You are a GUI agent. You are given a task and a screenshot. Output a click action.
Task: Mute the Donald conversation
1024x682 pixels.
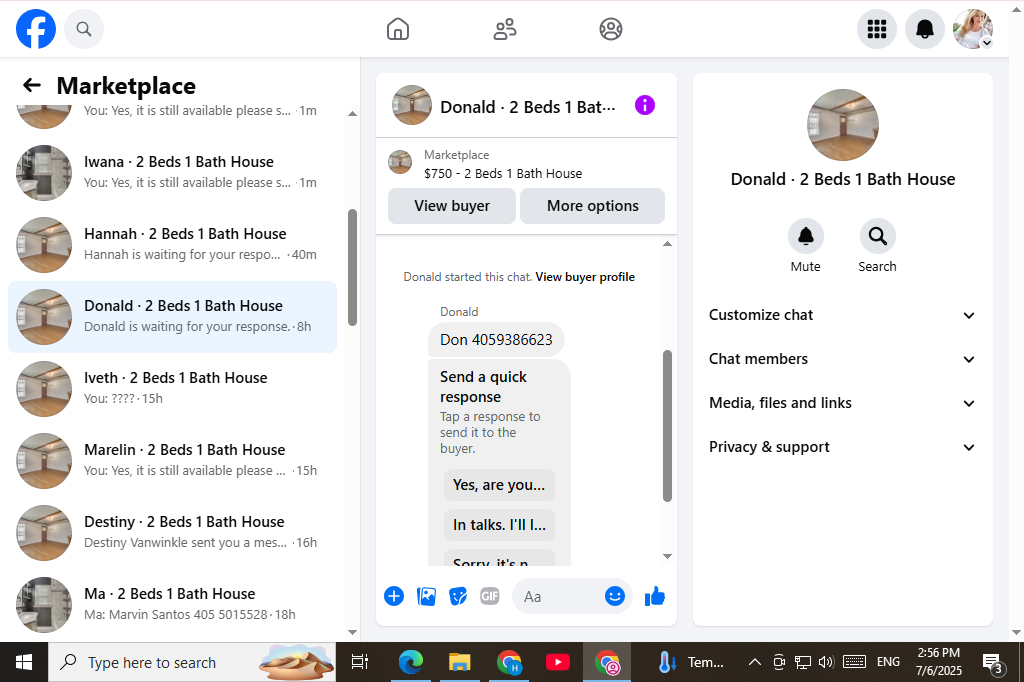[x=806, y=245]
